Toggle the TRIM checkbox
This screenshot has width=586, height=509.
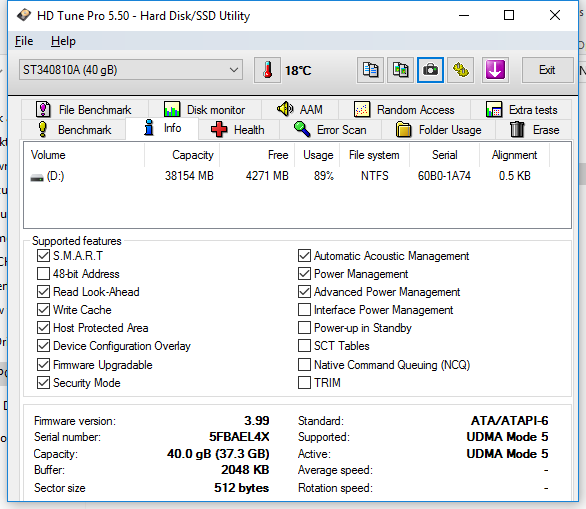tap(304, 382)
